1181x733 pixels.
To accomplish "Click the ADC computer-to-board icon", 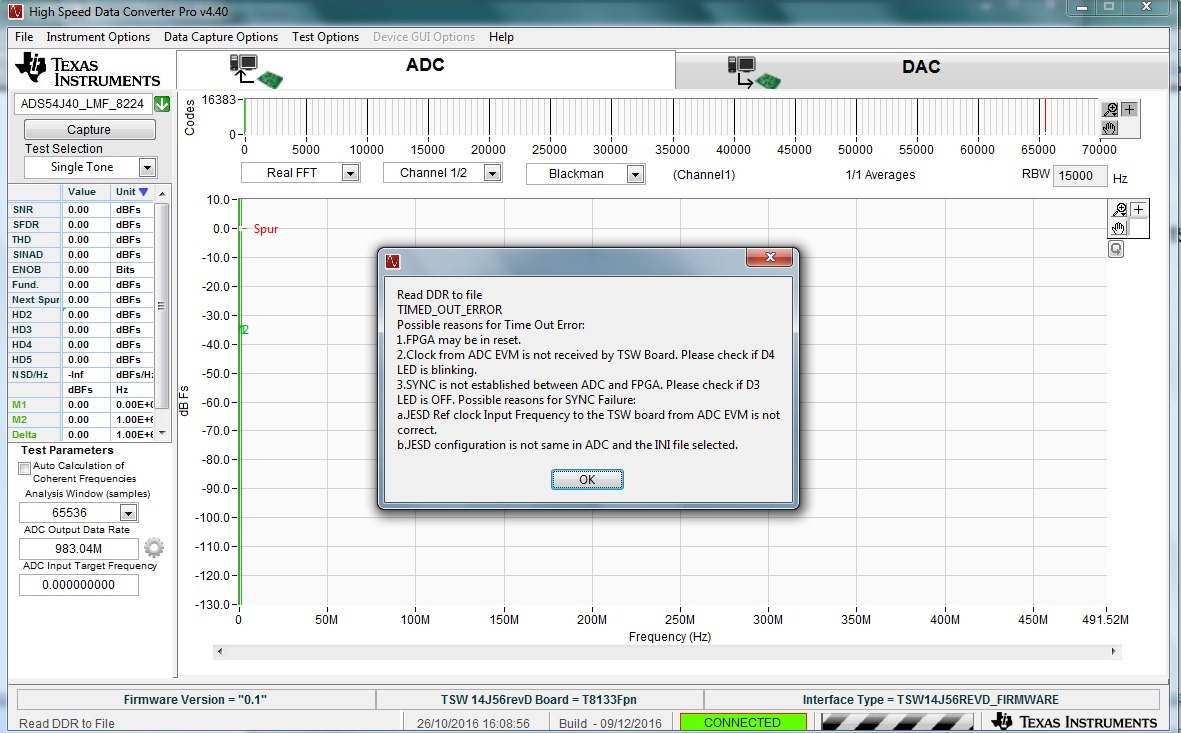I will (x=256, y=71).
